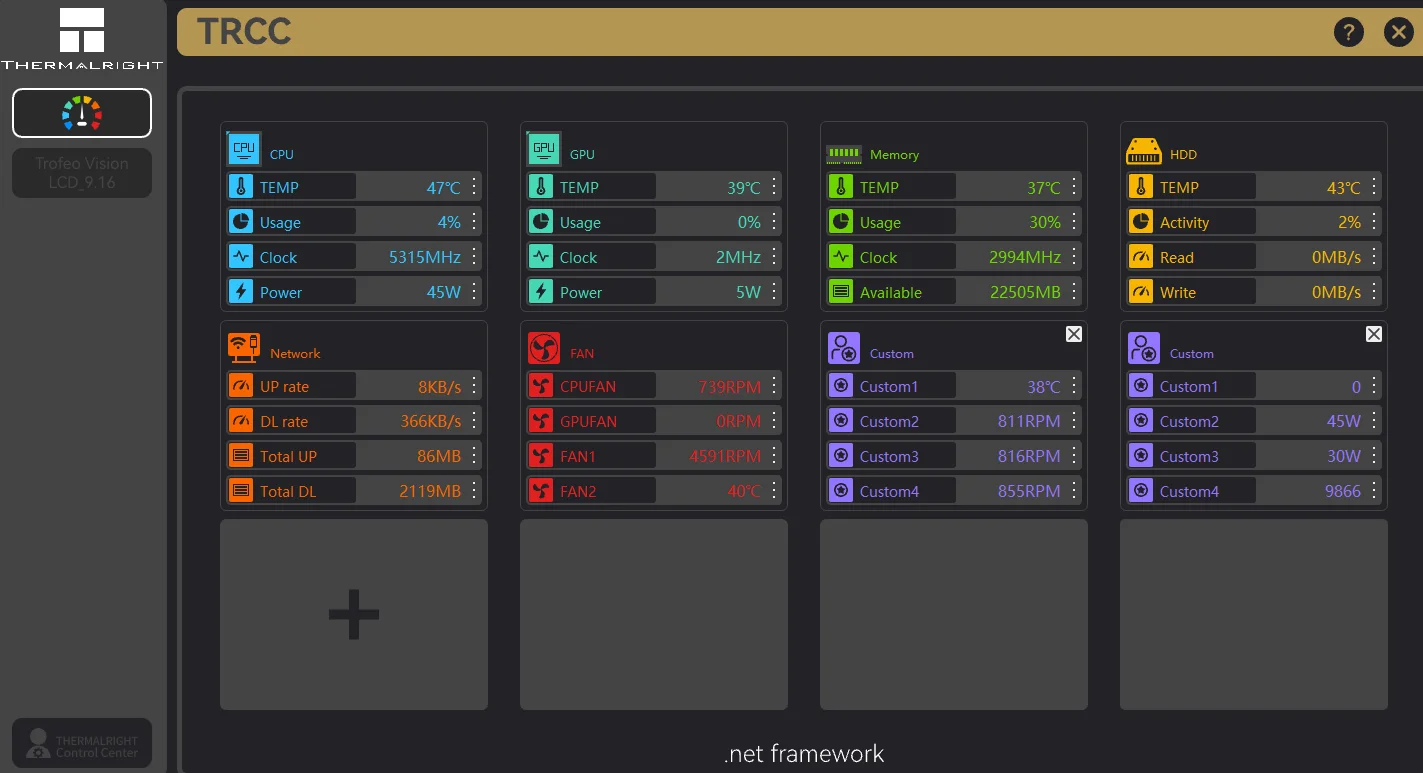Click the Memory Available icon
This screenshot has height=773, width=1423.
pos(841,292)
